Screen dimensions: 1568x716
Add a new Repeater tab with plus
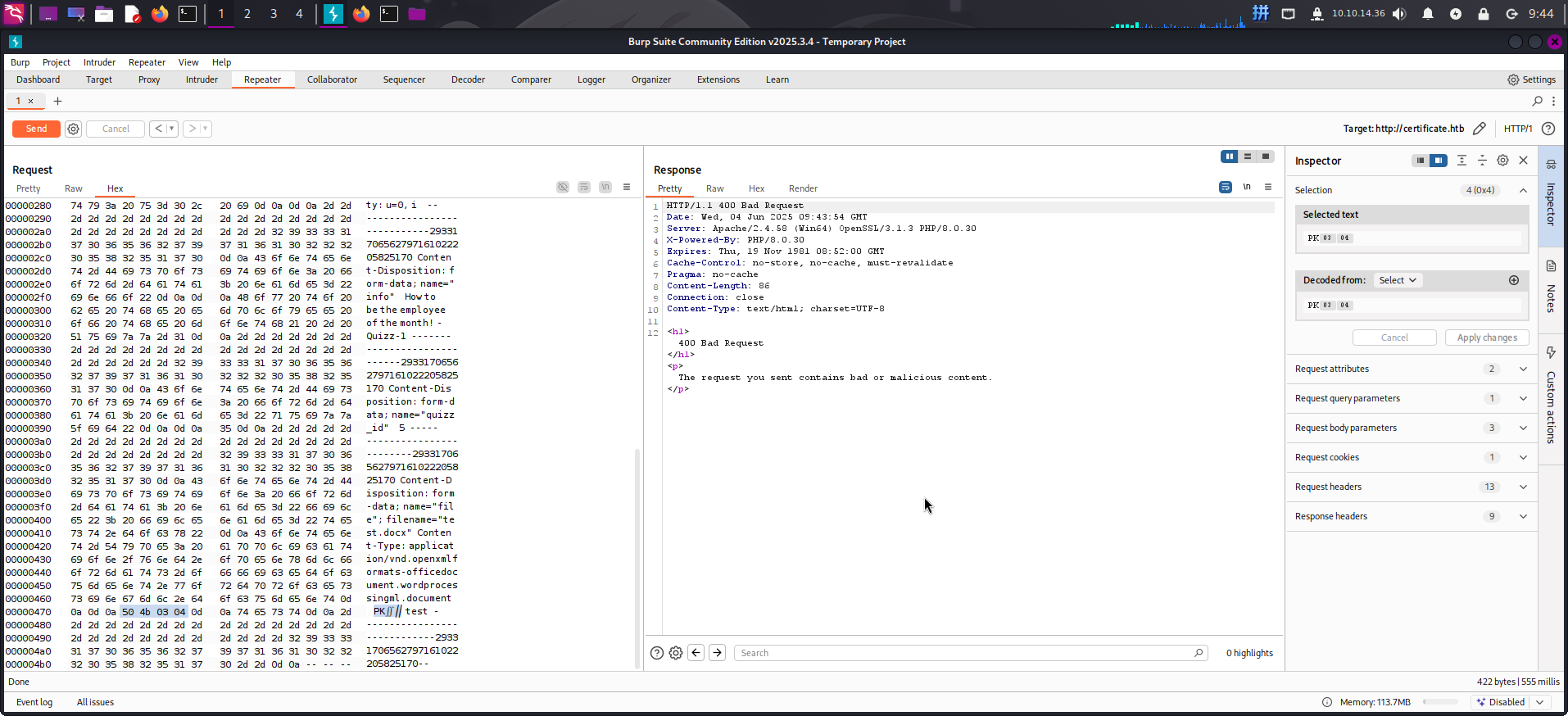click(57, 102)
